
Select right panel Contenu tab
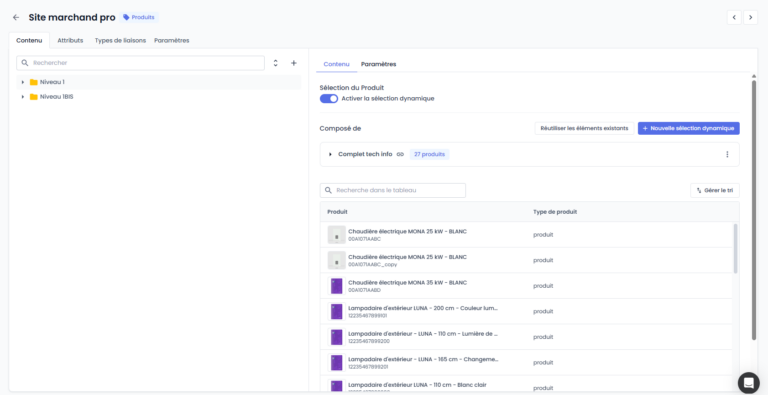tap(336, 64)
